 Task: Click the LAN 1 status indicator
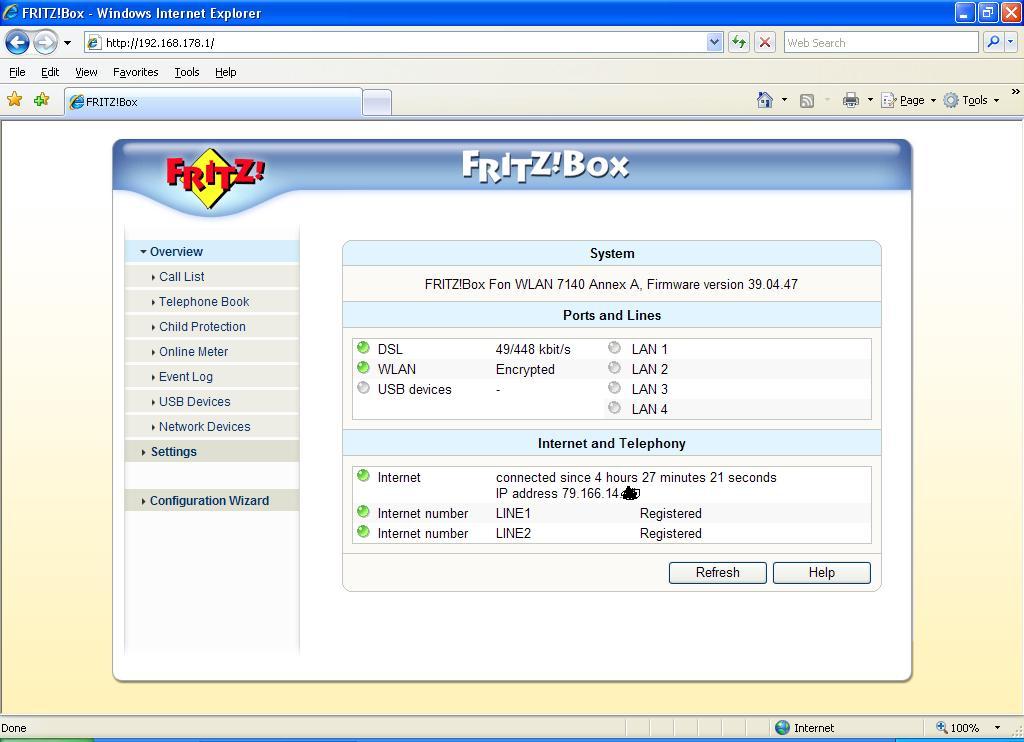click(x=615, y=347)
